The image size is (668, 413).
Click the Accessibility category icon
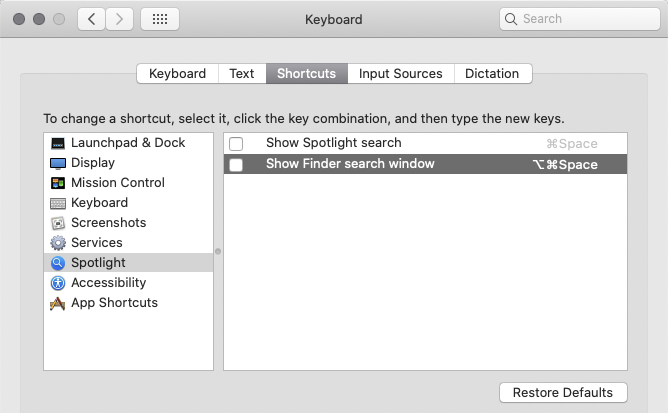[x=58, y=283]
